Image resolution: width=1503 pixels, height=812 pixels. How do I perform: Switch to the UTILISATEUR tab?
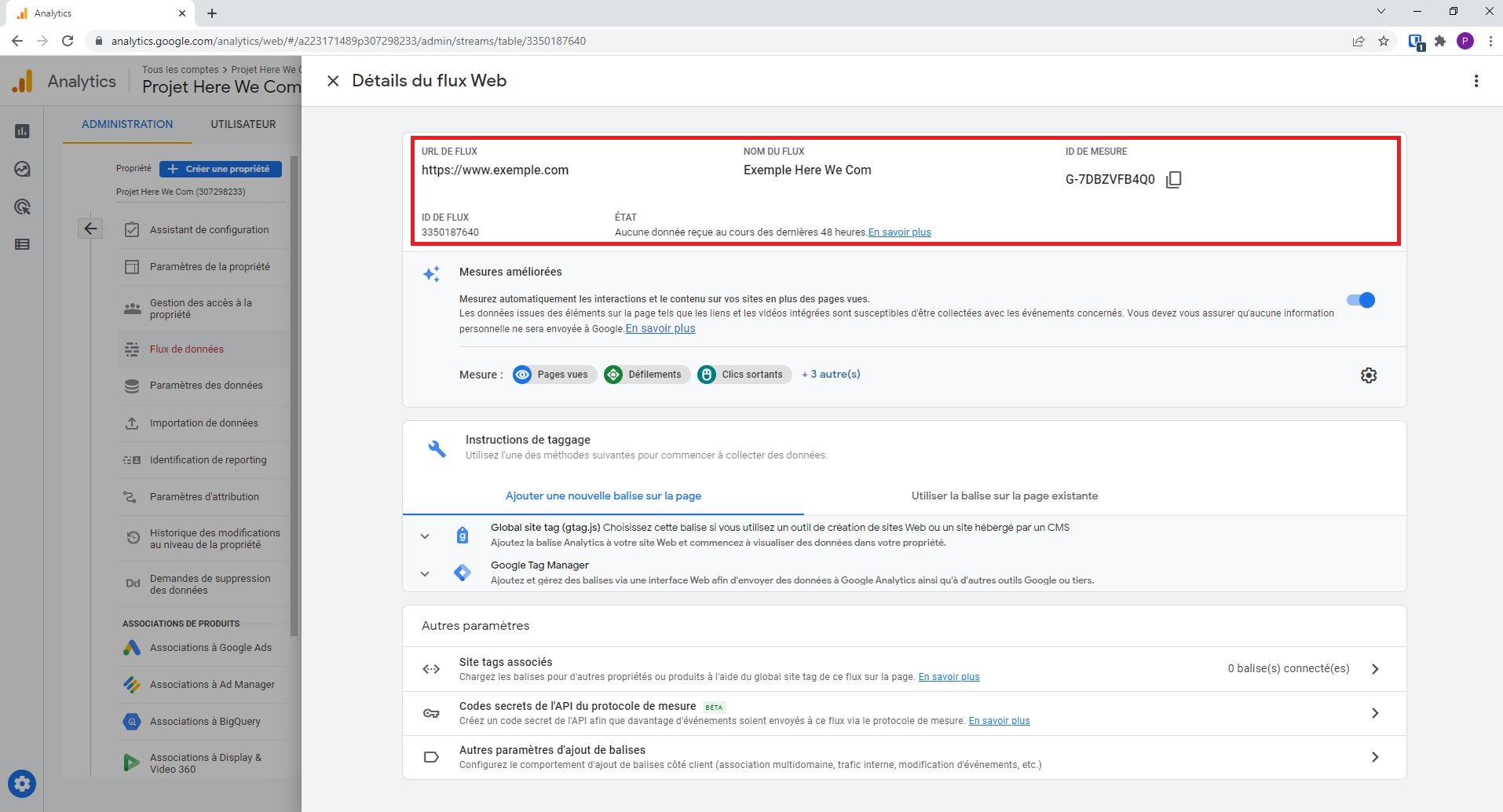pyautogui.click(x=243, y=124)
